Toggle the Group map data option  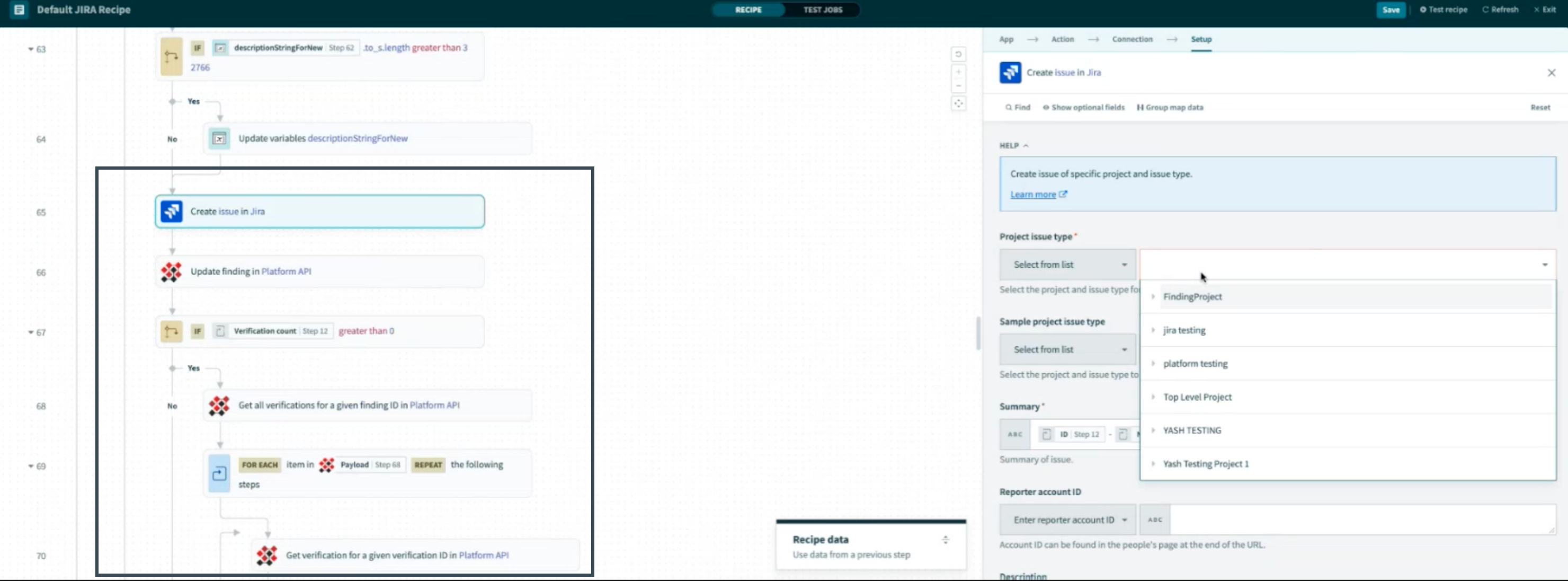click(1172, 107)
